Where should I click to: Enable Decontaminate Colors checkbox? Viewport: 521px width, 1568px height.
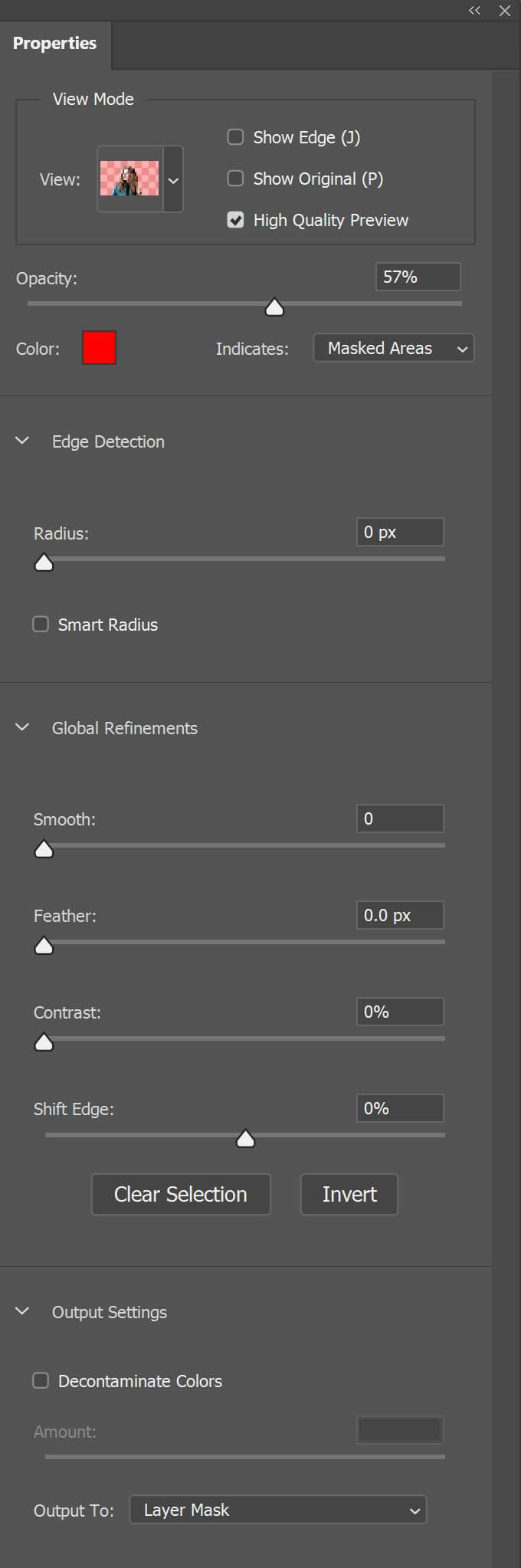41,1381
